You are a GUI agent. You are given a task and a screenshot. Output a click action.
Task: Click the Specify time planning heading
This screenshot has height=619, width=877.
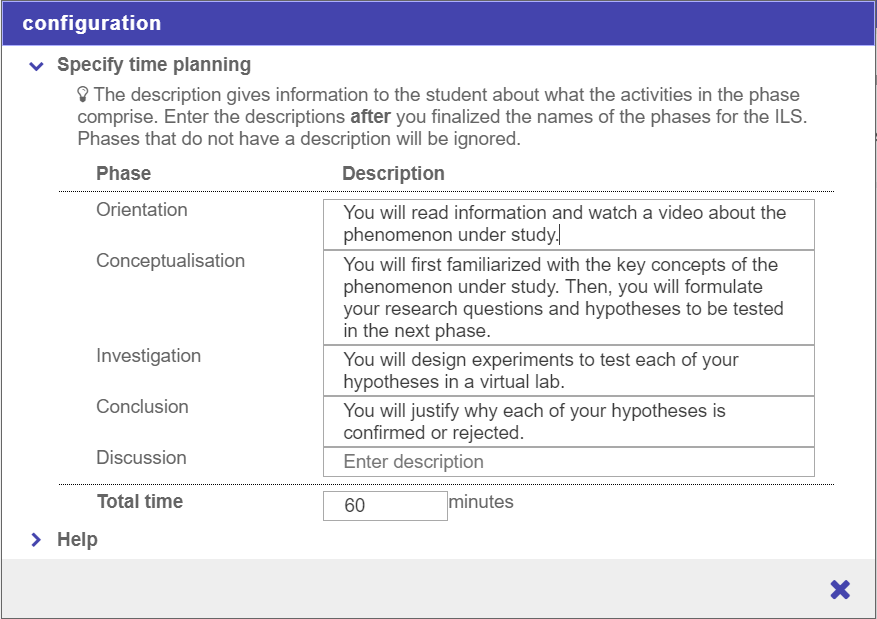(154, 65)
